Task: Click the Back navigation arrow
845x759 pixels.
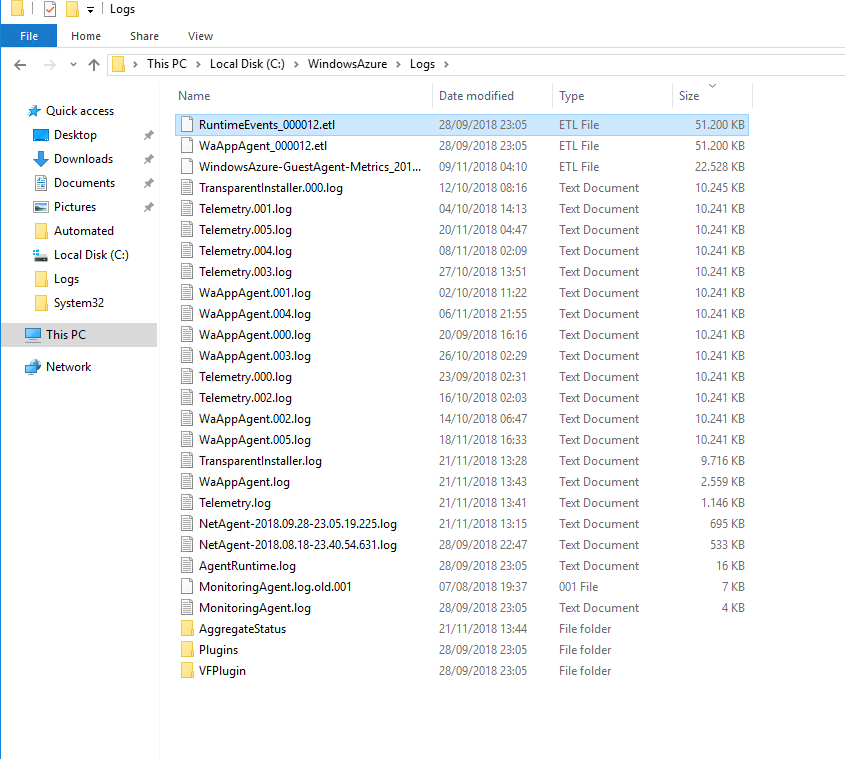Action: 21,64
